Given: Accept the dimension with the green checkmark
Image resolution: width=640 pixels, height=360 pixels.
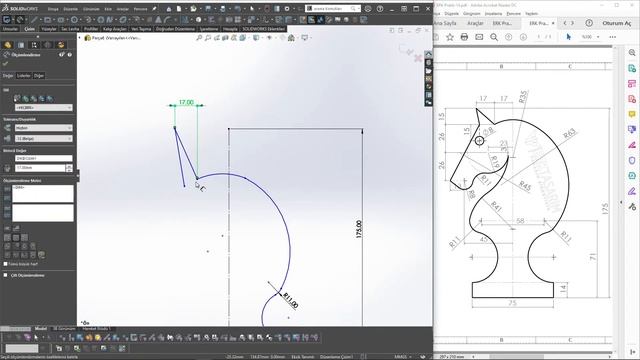Looking at the screenshot, I should coord(5,64).
